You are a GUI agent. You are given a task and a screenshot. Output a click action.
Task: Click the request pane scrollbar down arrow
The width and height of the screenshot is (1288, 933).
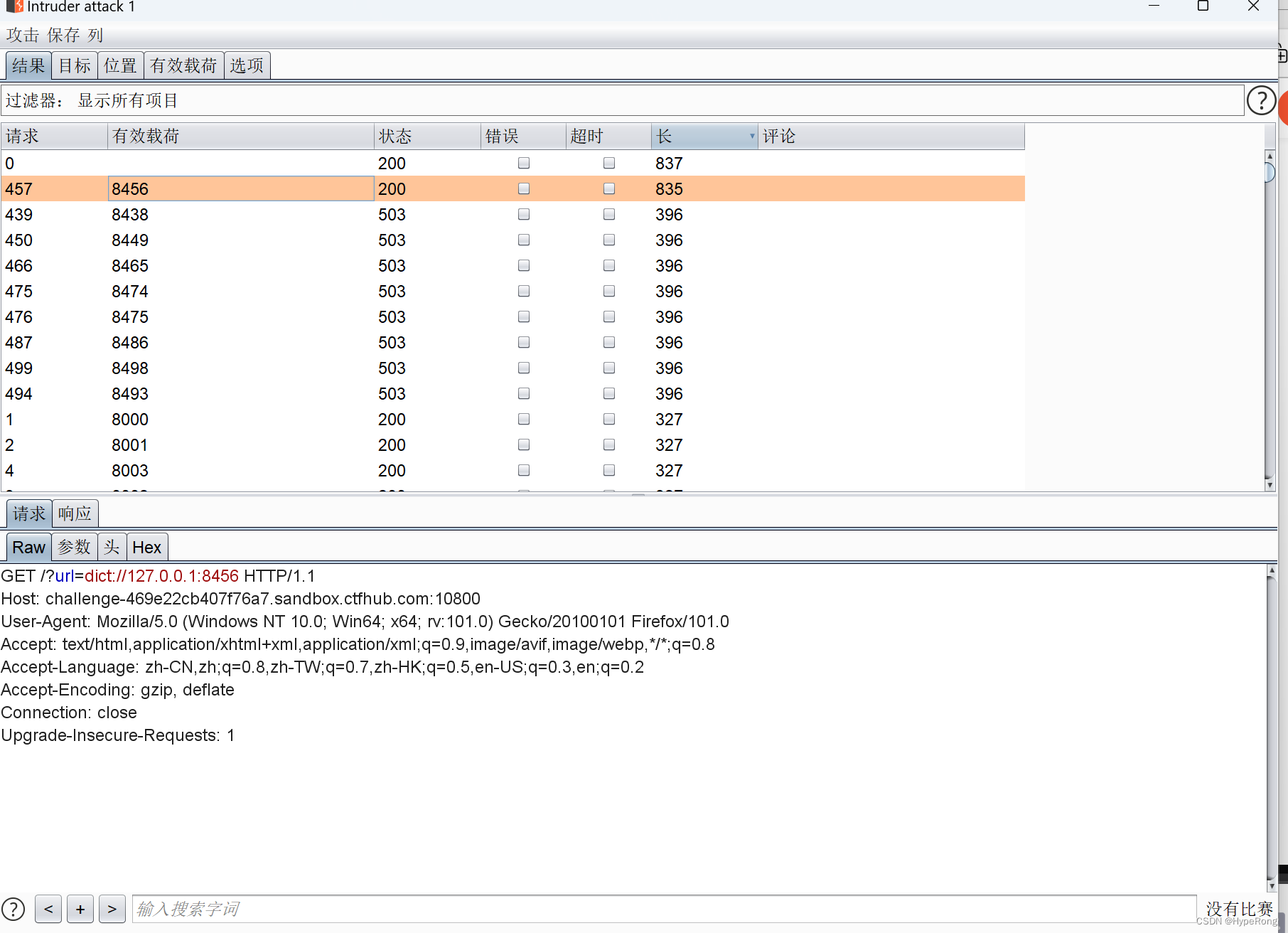pyautogui.click(x=1272, y=886)
